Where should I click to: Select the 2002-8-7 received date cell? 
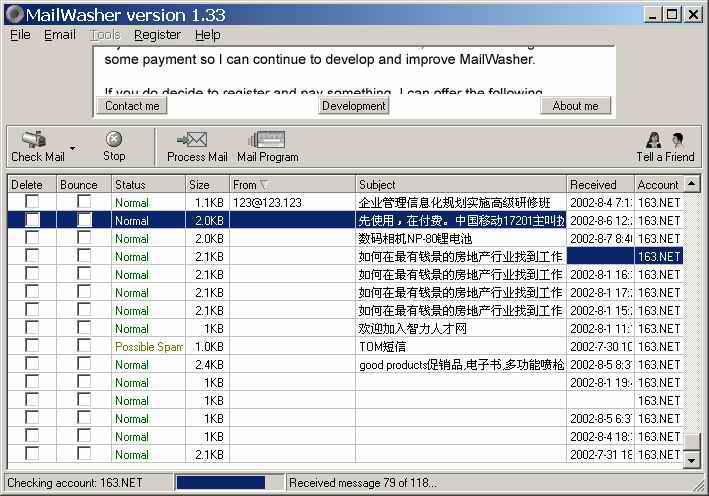pos(600,238)
